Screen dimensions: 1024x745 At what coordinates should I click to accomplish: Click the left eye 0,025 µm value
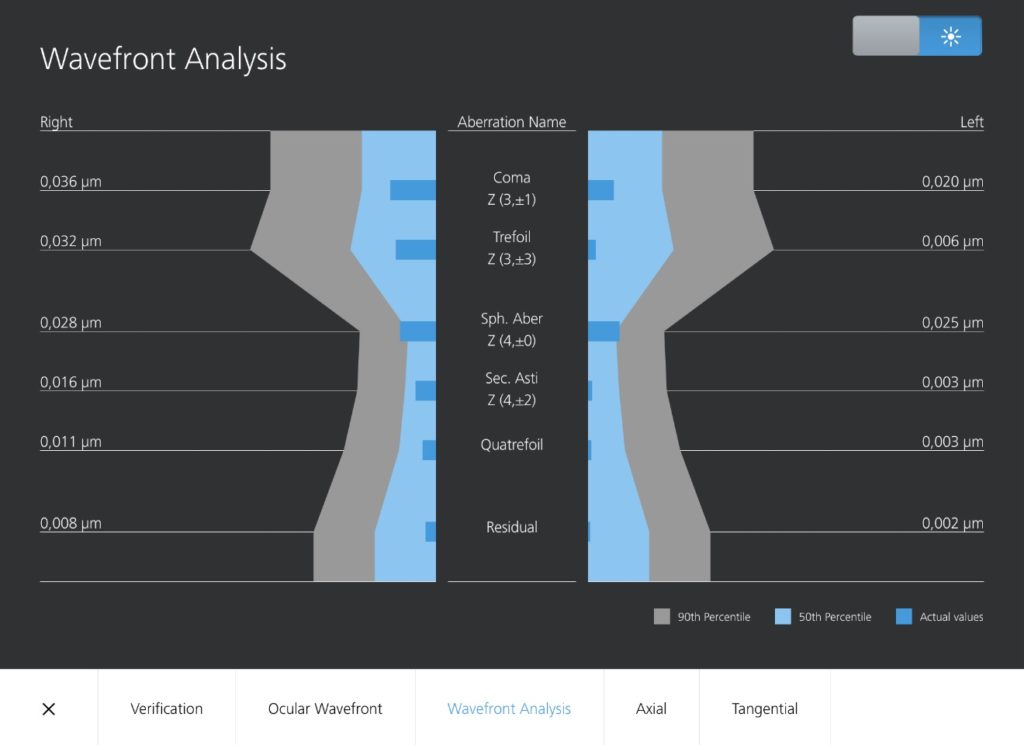[x=953, y=323]
